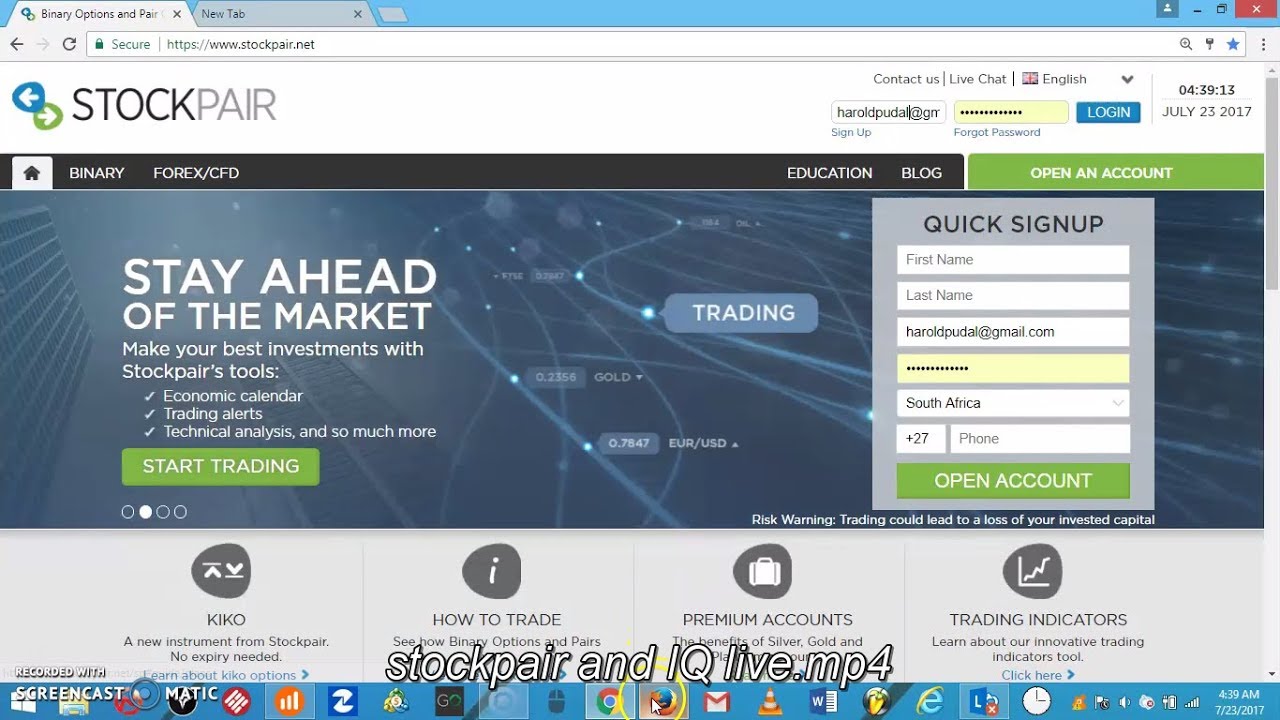The height and width of the screenshot is (720, 1280).
Task: Open the Trading Indicators chart icon
Action: [x=1033, y=571]
